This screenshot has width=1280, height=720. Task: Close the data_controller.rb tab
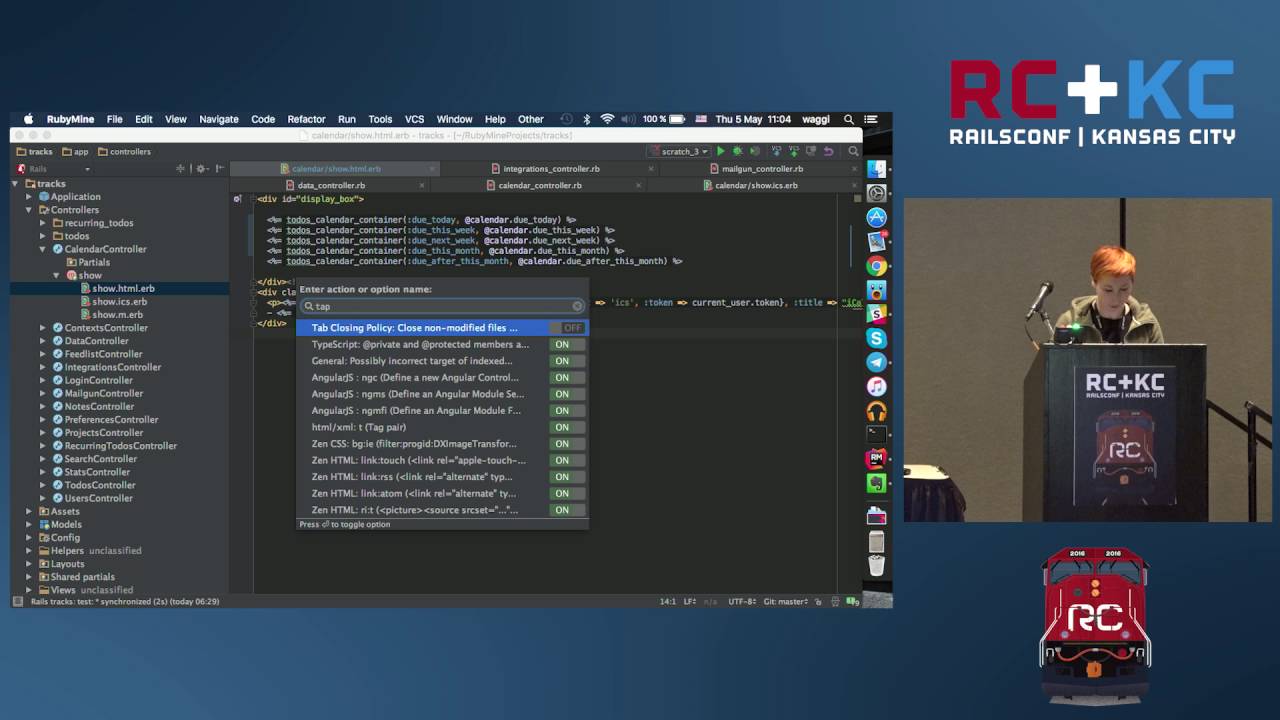tap(423, 185)
